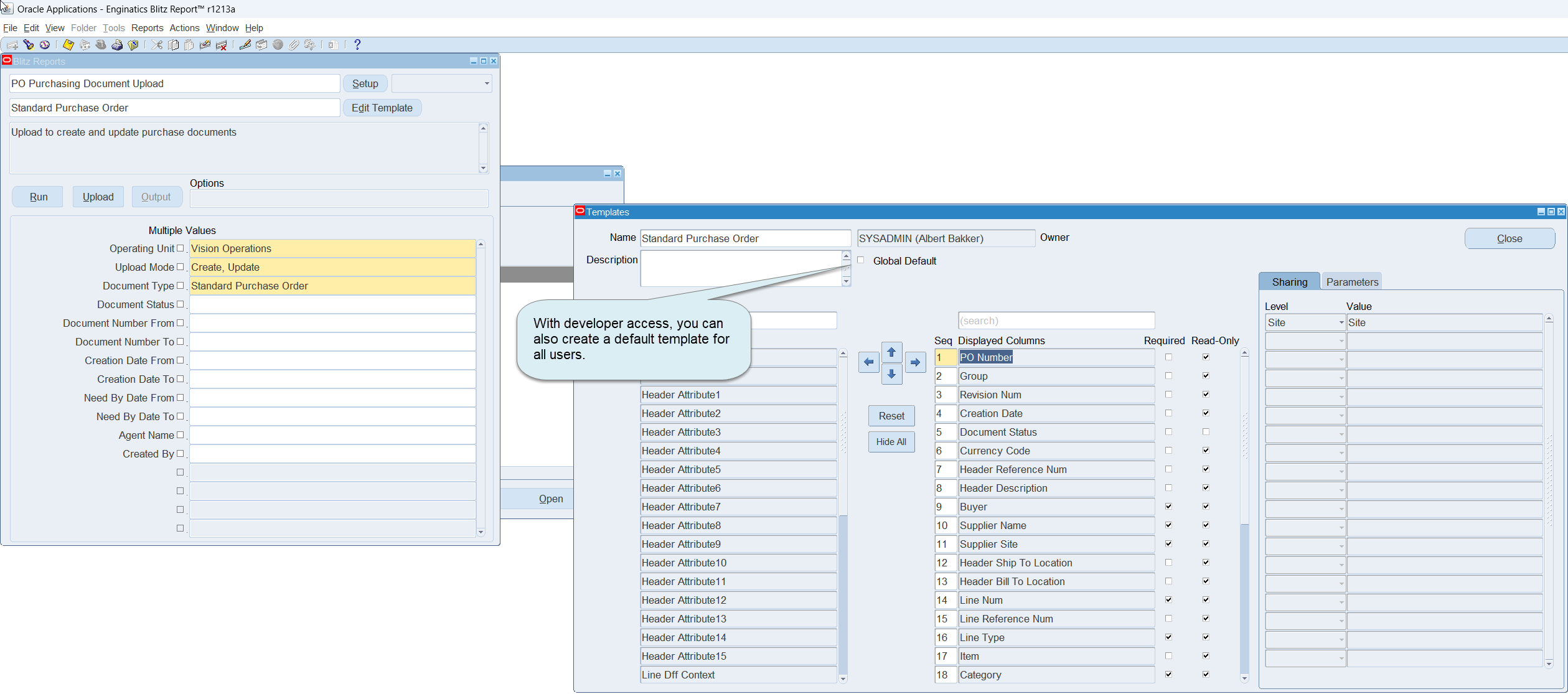The width and height of the screenshot is (1568, 694).
Task: Select the Header Ship To Location column
Action: click(1056, 563)
